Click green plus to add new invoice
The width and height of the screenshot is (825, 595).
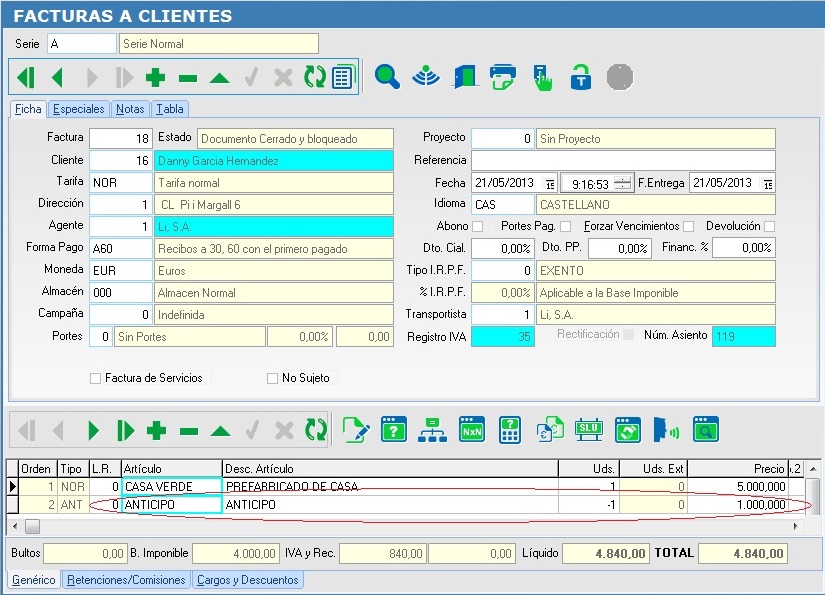tap(155, 77)
